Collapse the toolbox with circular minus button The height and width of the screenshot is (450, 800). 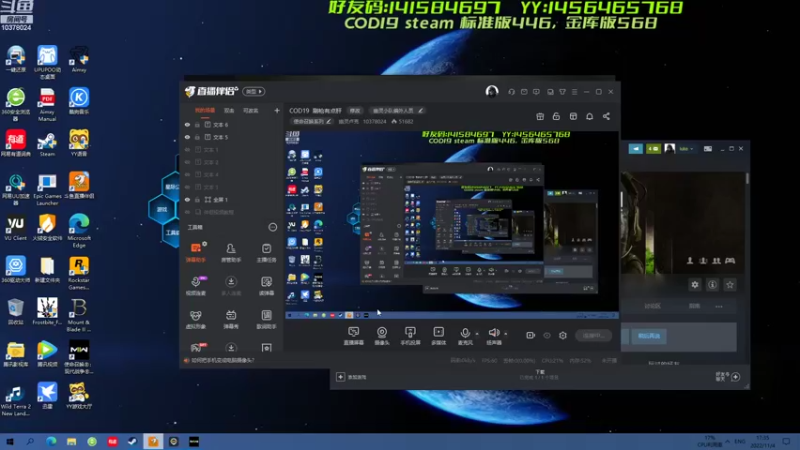(273, 227)
